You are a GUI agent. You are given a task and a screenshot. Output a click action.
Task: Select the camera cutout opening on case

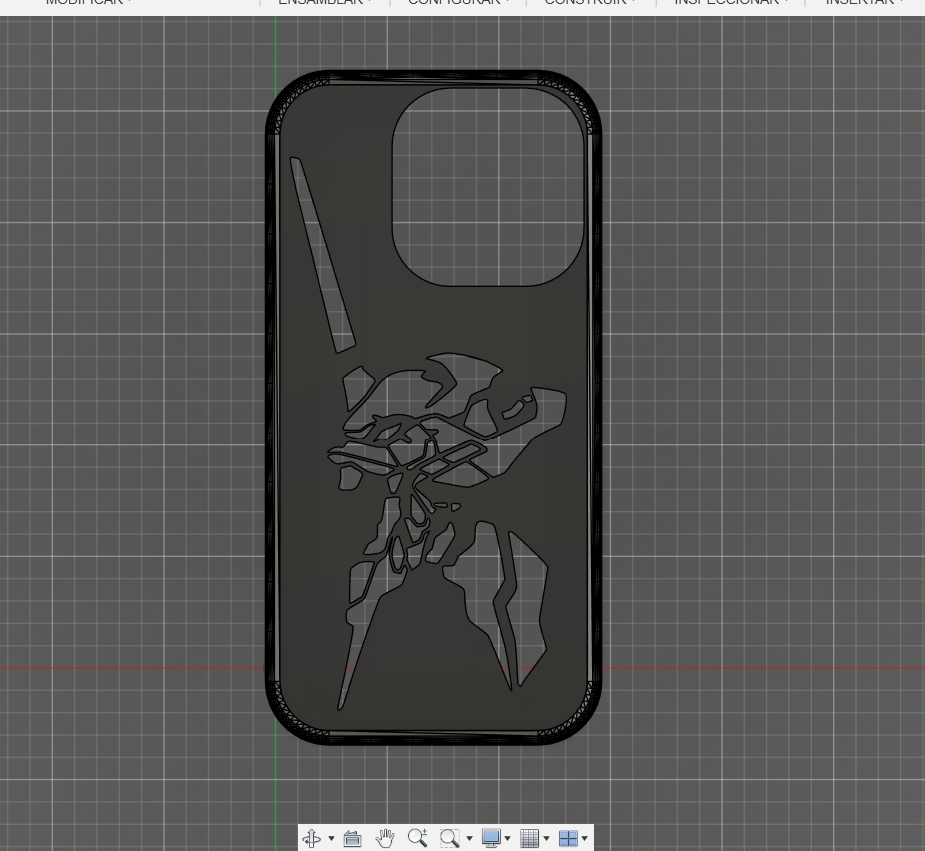488,187
